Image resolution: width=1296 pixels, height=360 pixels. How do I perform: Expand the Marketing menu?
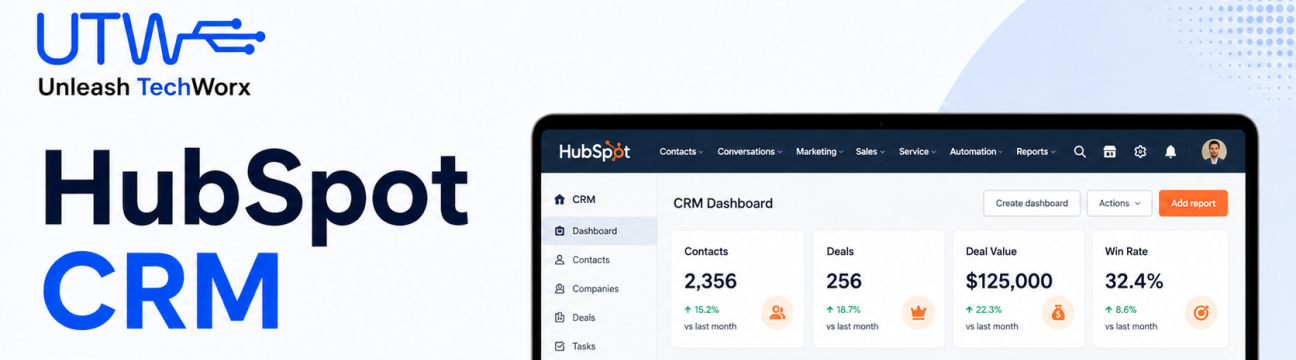[x=820, y=152]
